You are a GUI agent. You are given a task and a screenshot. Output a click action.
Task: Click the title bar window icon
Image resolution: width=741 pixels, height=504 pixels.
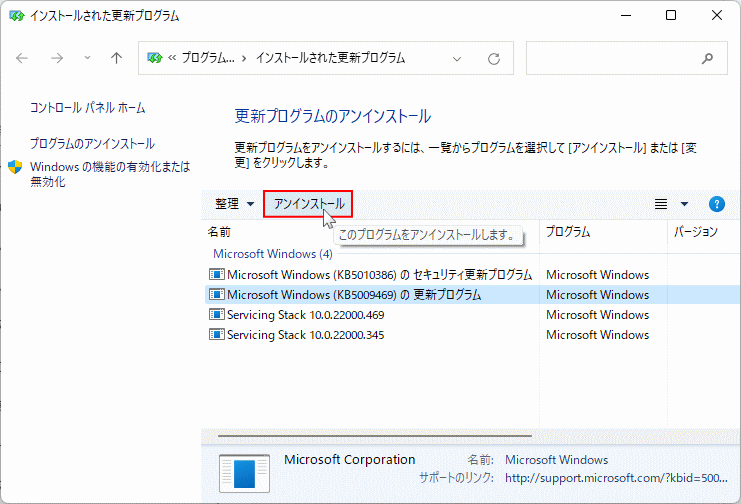[17, 16]
